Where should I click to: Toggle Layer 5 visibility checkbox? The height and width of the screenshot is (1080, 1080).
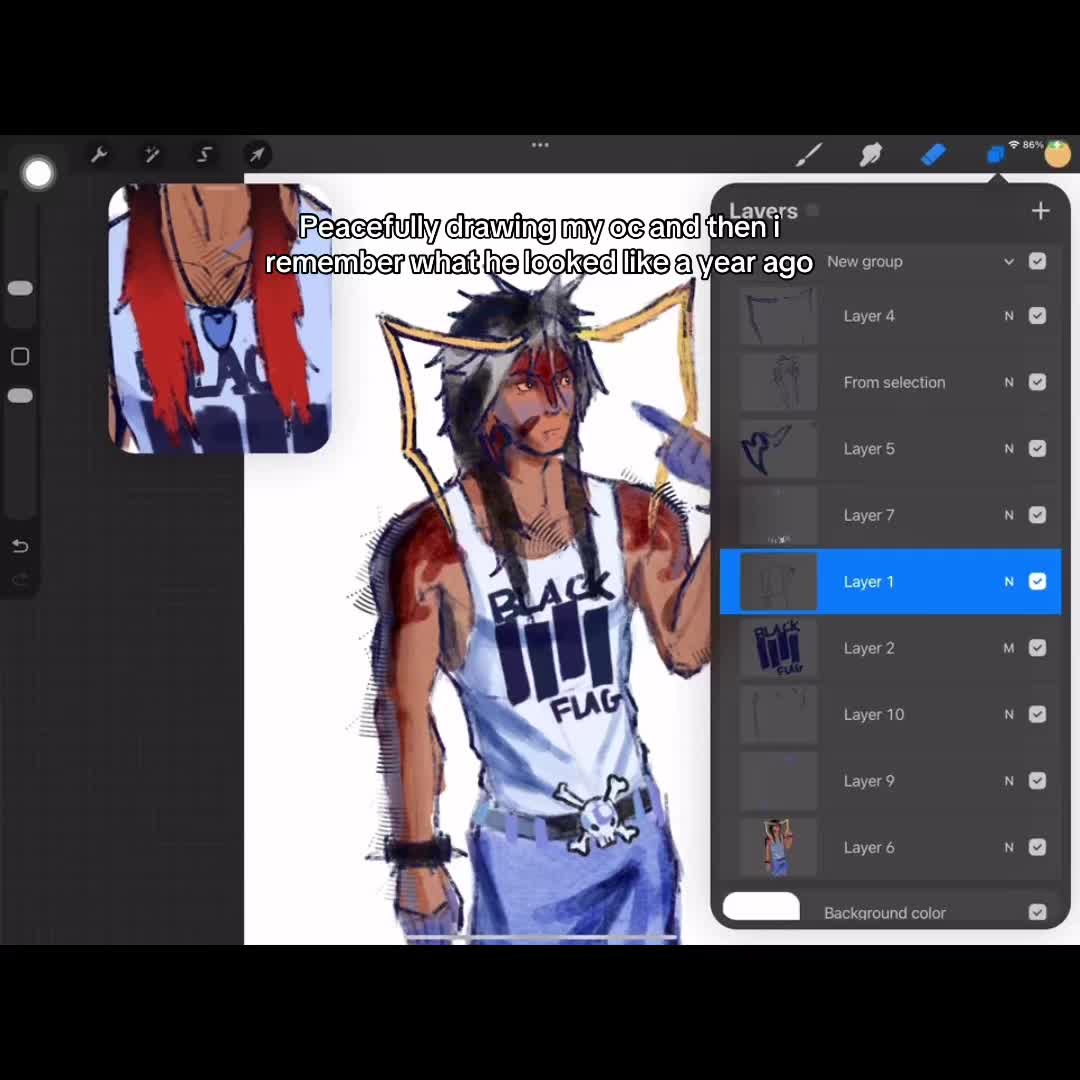tap(1037, 448)
